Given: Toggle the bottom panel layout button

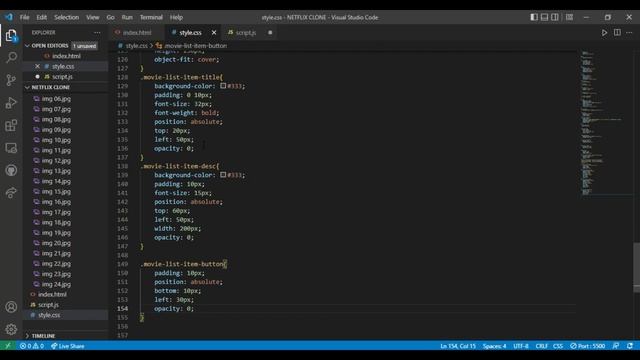Looking at the screenshot, I should pos(544,17).
